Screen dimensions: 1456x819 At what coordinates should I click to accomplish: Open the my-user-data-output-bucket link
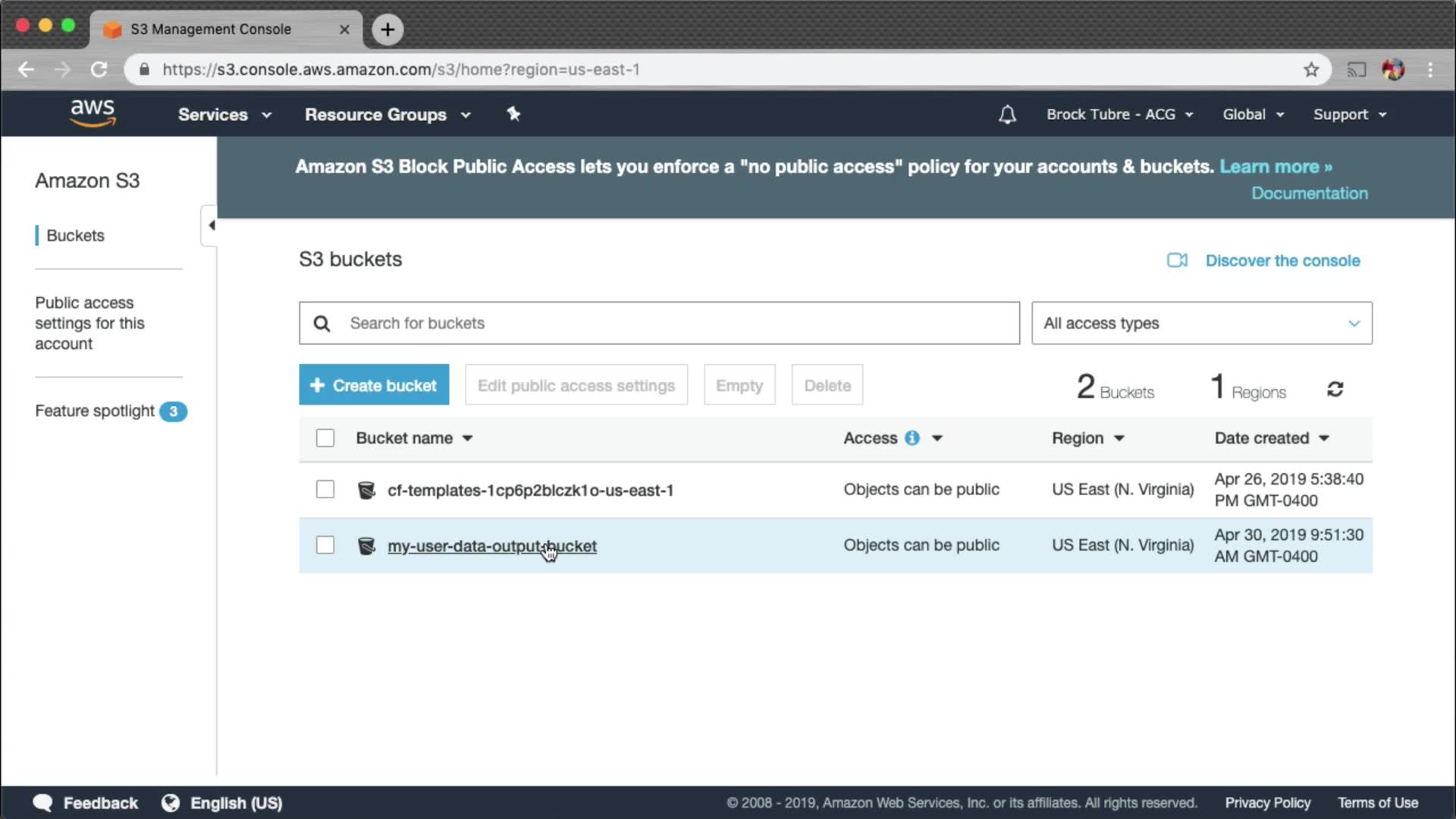pos(491,546)
